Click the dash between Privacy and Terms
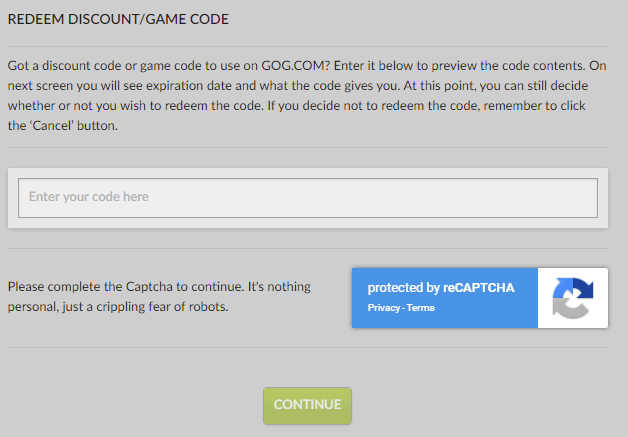The width and height of the screenshot is (628, 437). [x=403, y=308]
